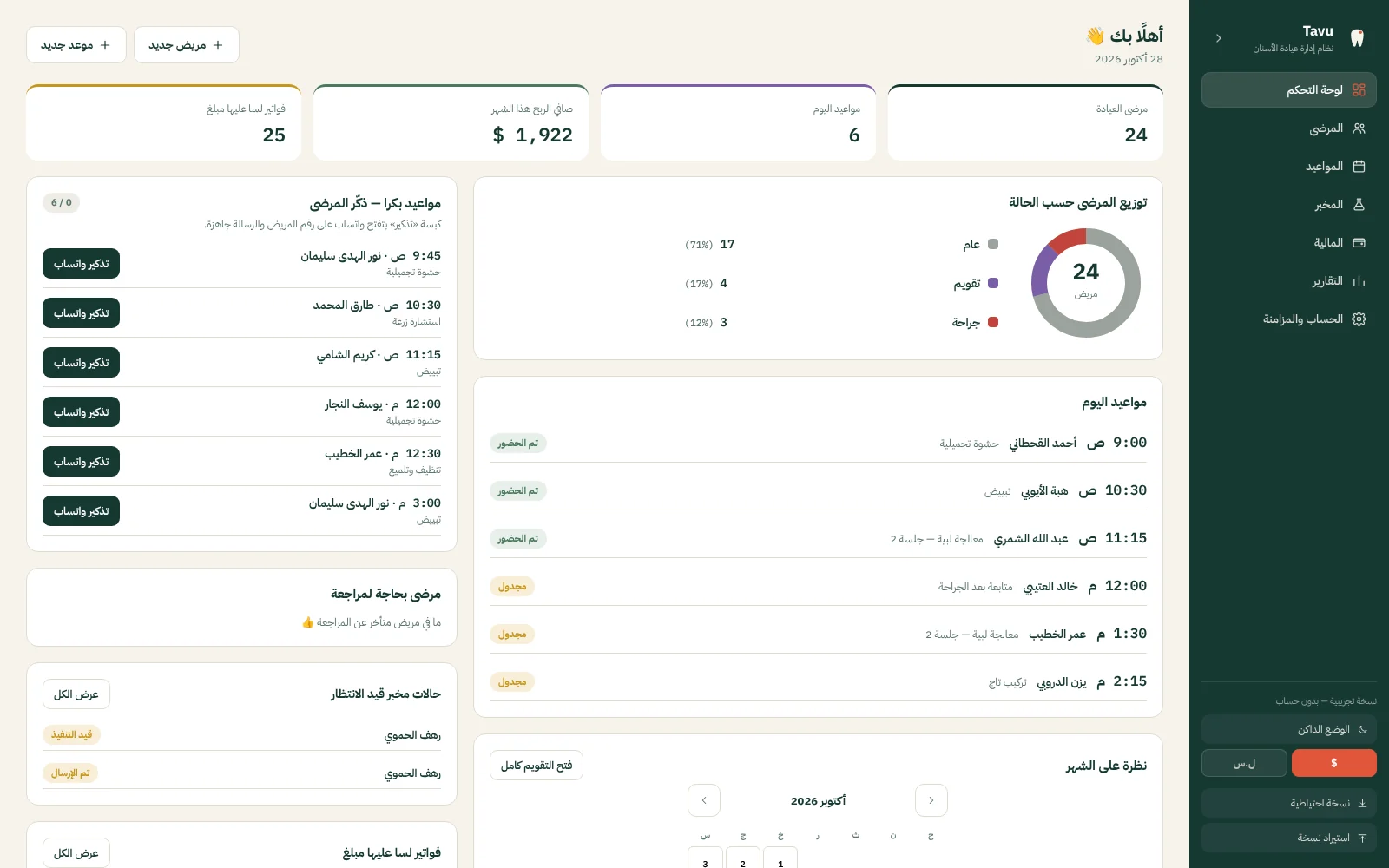Click the lab flask icon in sidebar
1389x868 pixels.
(x=1359, y=205)
